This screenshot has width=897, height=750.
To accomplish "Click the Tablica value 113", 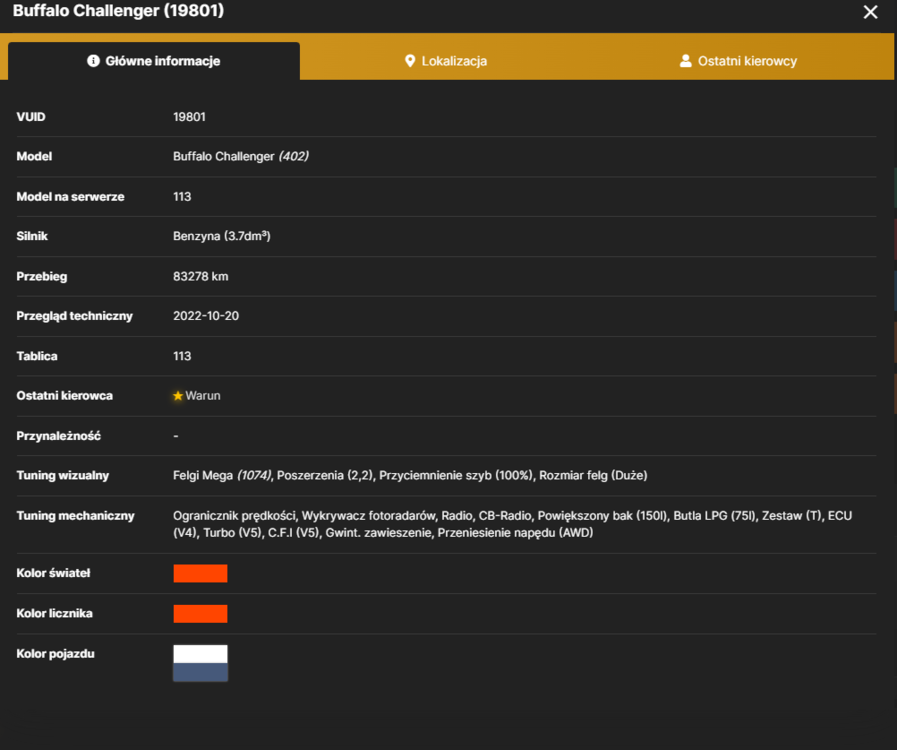I will click(182, 356).
